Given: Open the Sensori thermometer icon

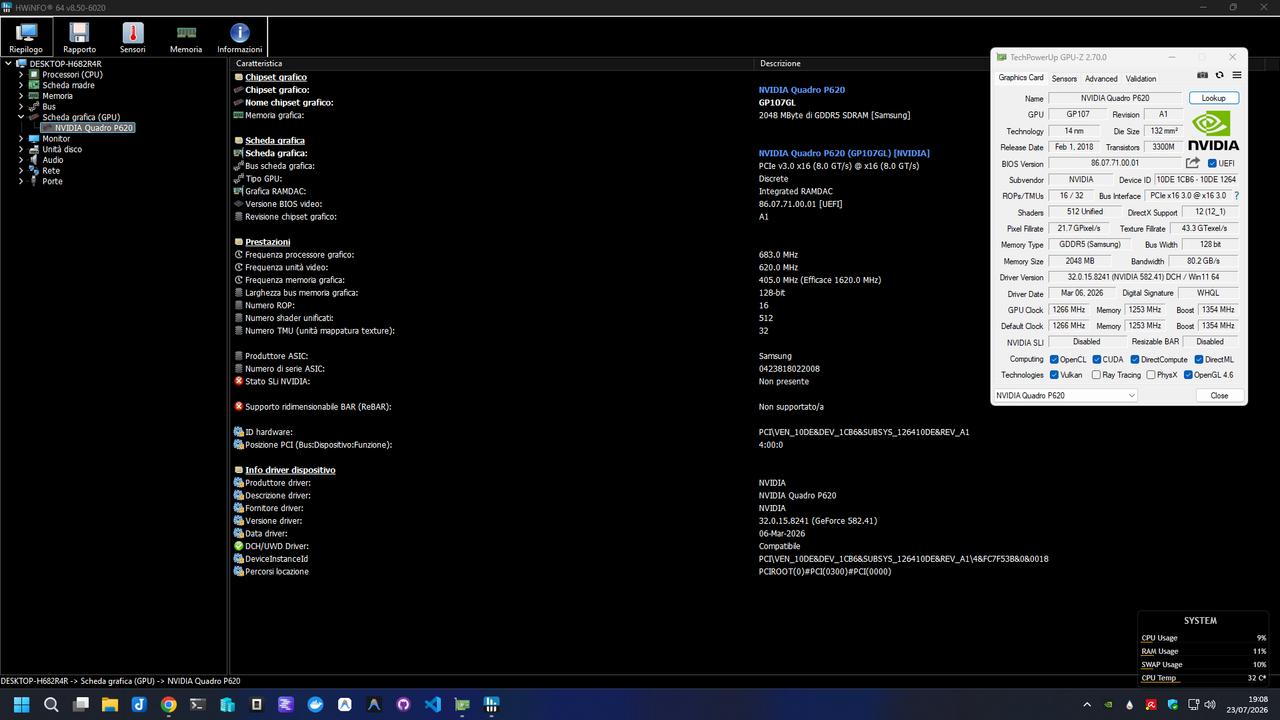Looking at the screenshot, I should coord(132,38).
